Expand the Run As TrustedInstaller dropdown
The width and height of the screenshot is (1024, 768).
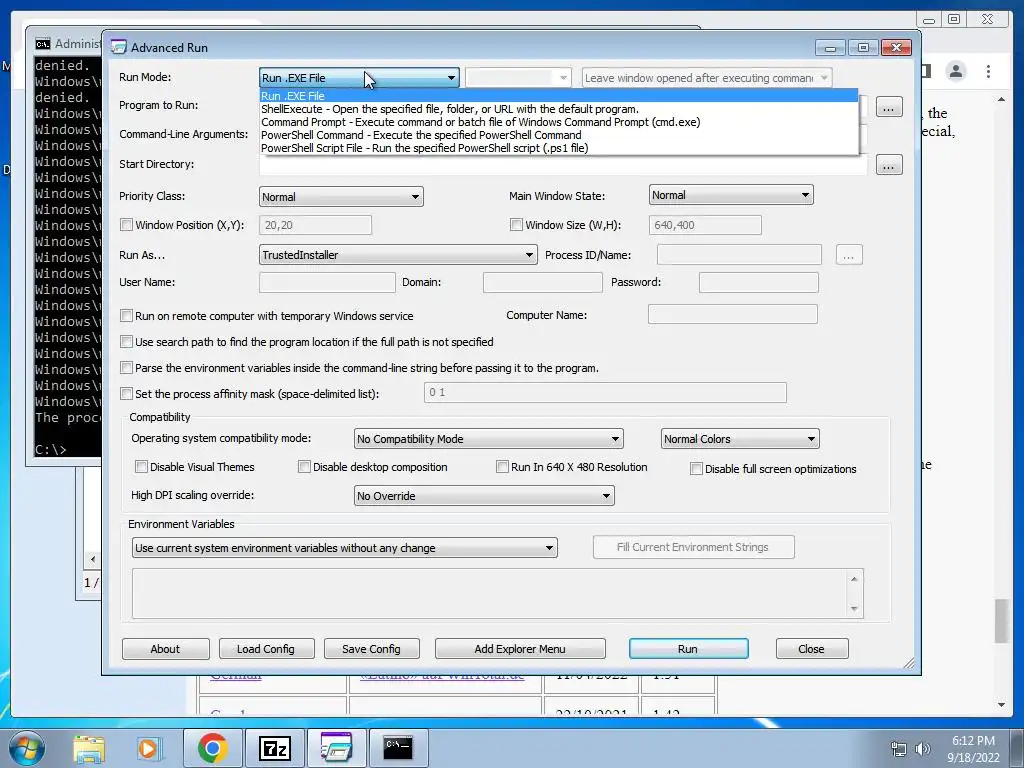398,255
